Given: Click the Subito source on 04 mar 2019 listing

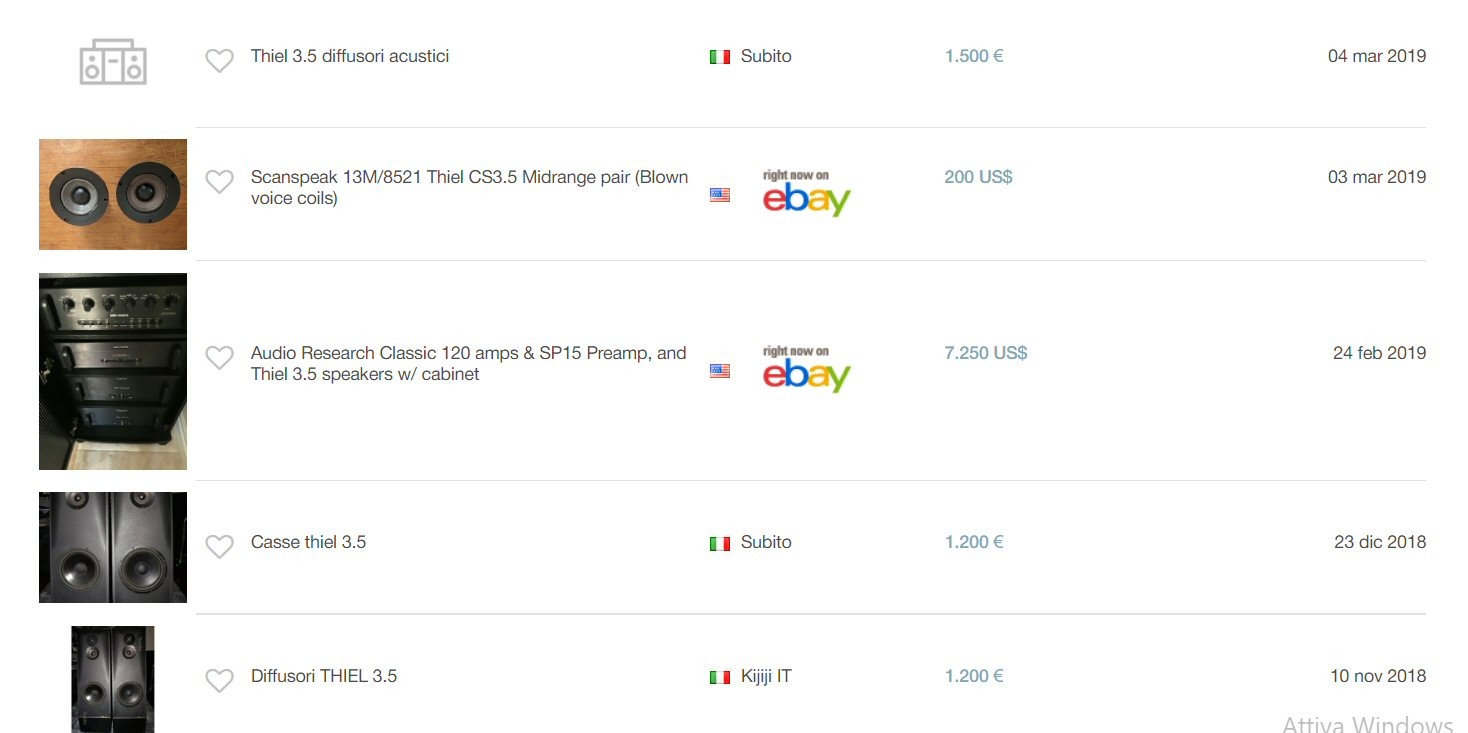Looking at the screenshot, I should coord(765,56).
